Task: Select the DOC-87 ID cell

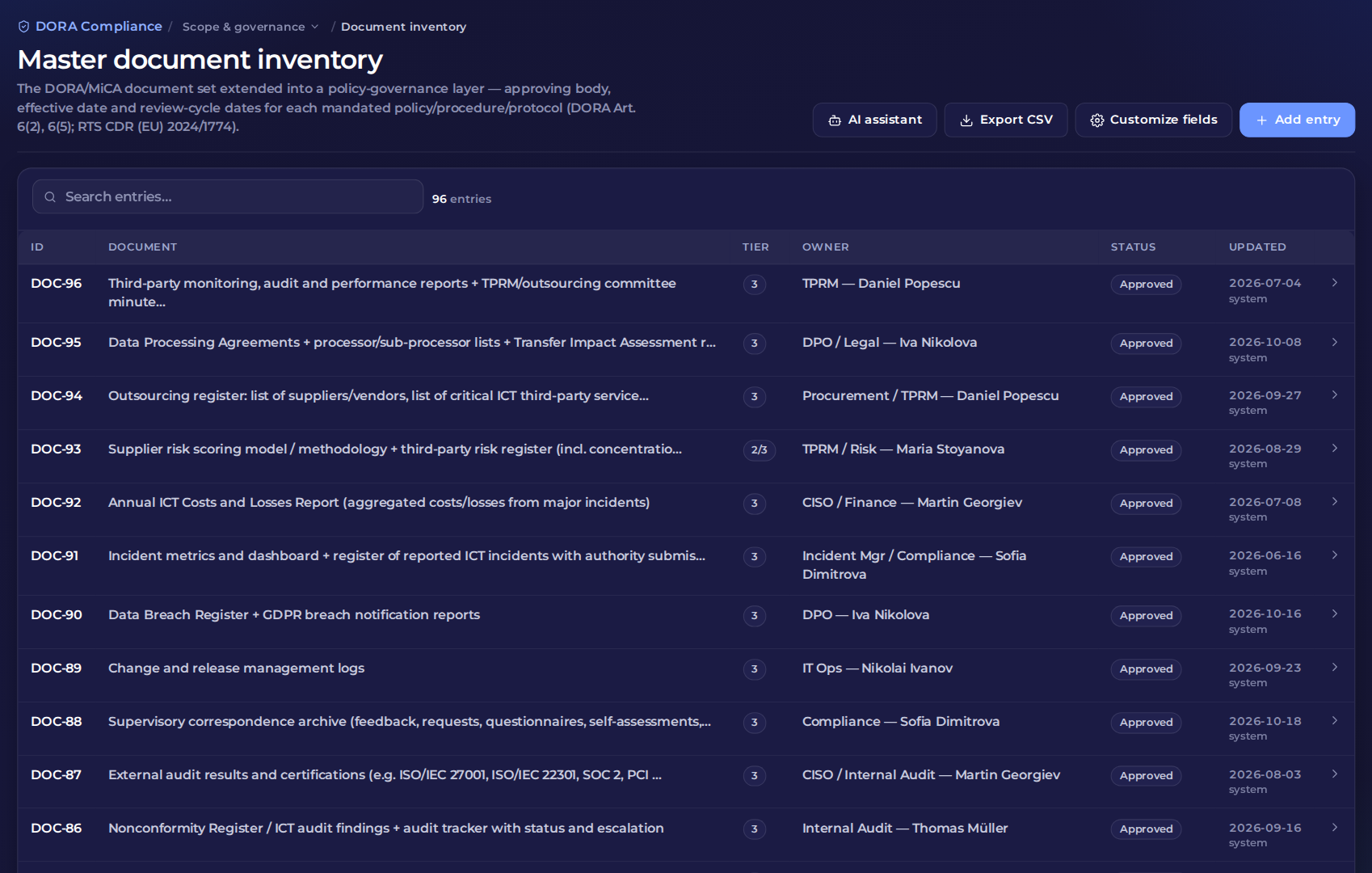Action: click(x=57, y=775)
